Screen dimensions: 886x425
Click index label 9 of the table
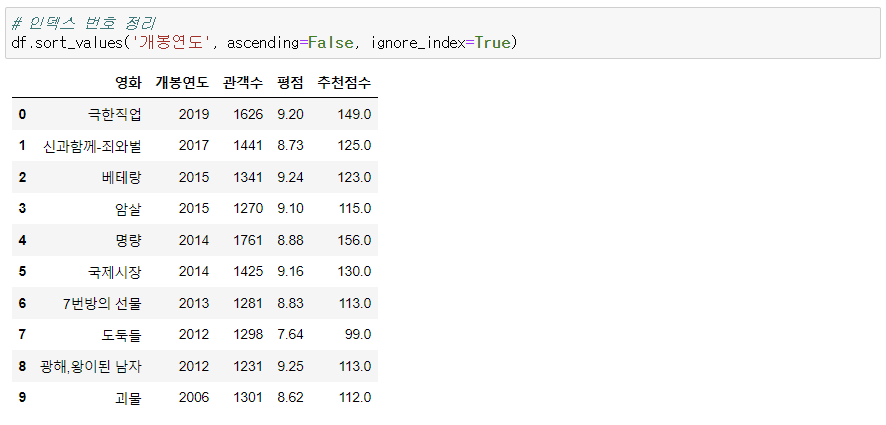tap(22, 398)
